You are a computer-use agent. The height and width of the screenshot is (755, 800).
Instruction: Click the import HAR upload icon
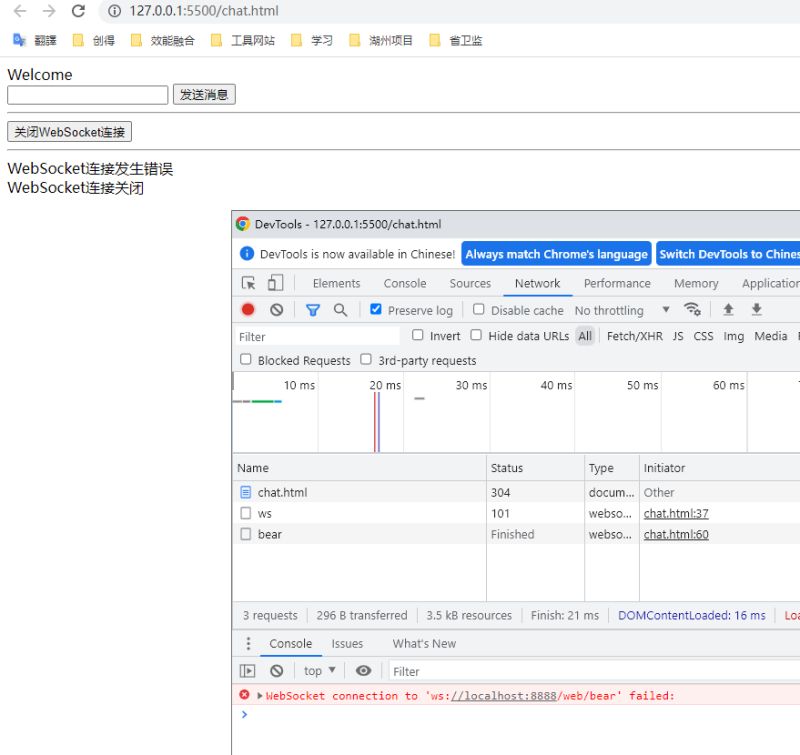[x=729, y=309]
